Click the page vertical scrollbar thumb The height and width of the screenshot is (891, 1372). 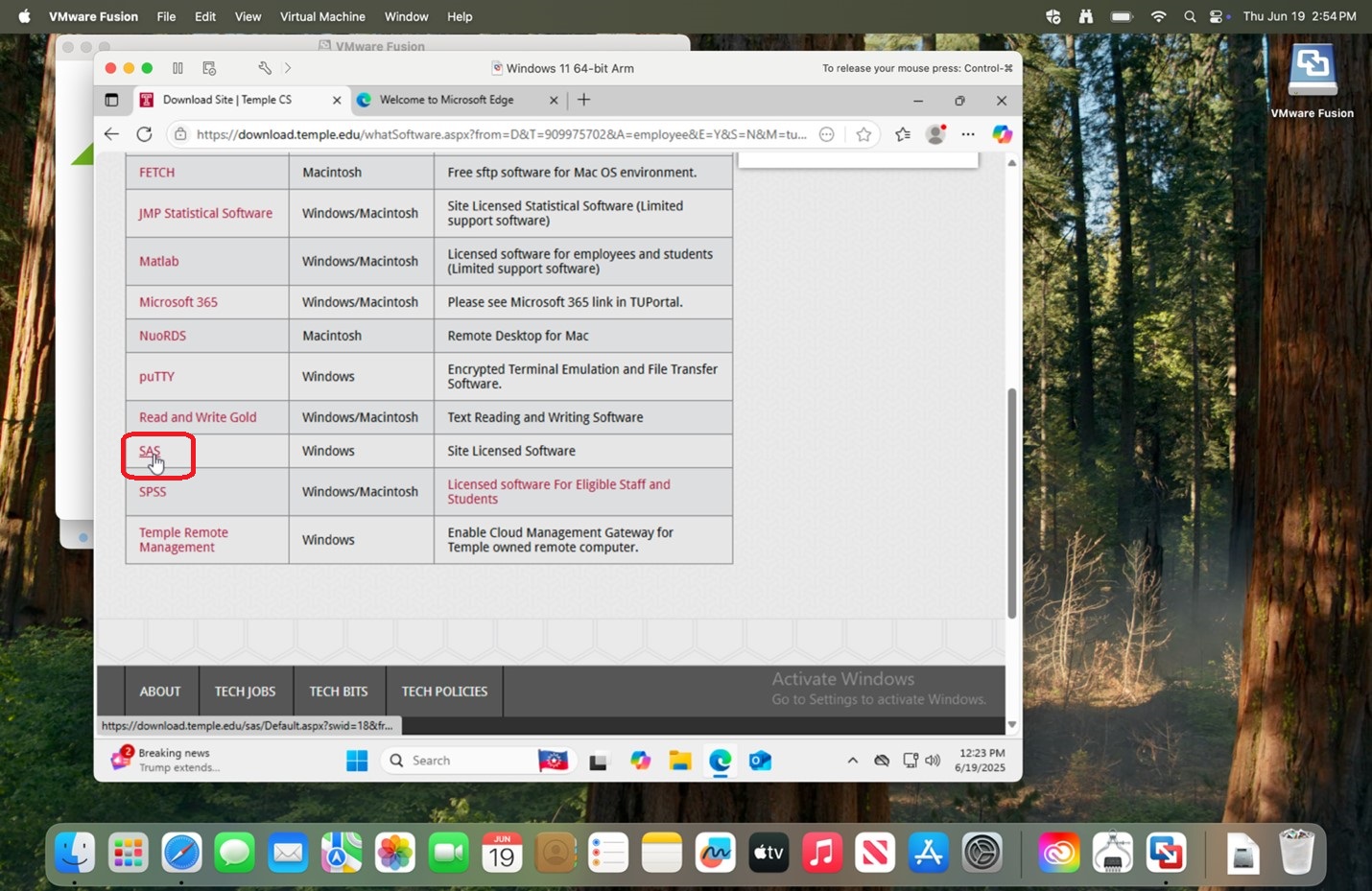tap(1011, 504)
